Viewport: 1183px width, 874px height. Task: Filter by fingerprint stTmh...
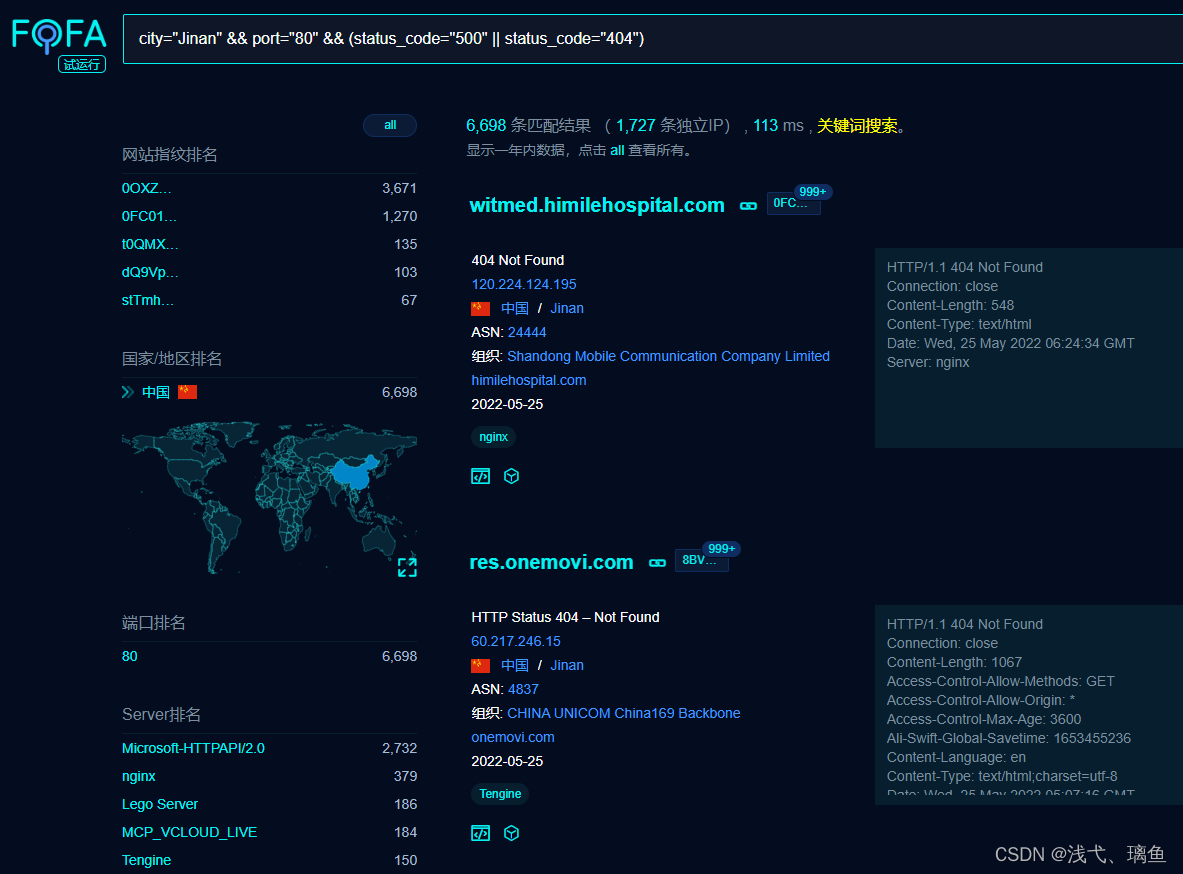tap(148, 300)
